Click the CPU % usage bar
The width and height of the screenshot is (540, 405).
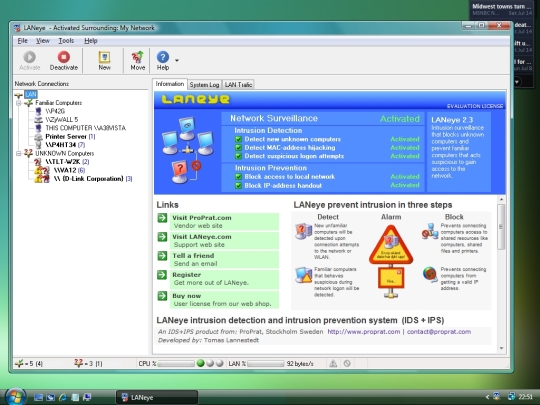tap(176, 363)
